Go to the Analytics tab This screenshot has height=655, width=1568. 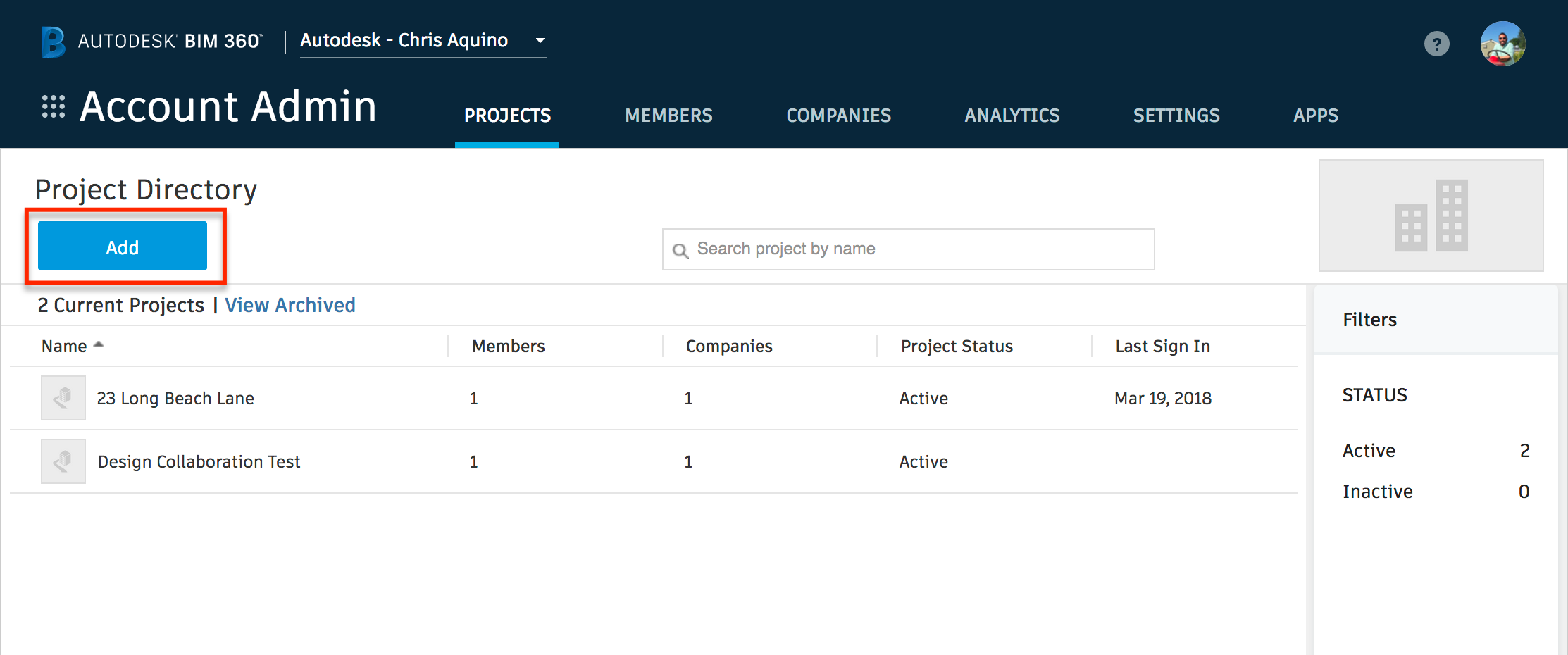coord(1012,116)
